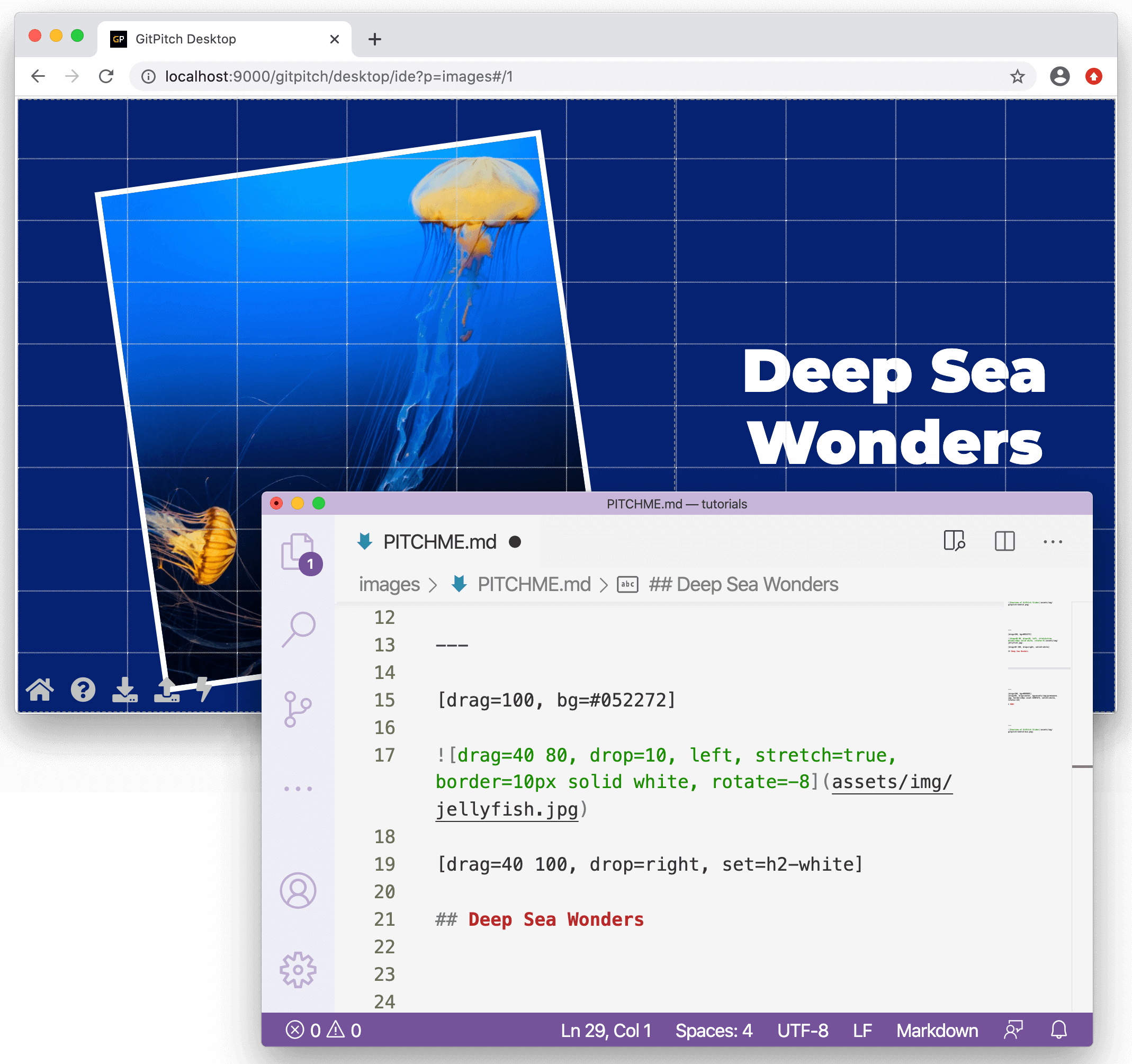Click the GitPitch help question mark icon
The image size is (1132, 1064).
tap(83, 690)
